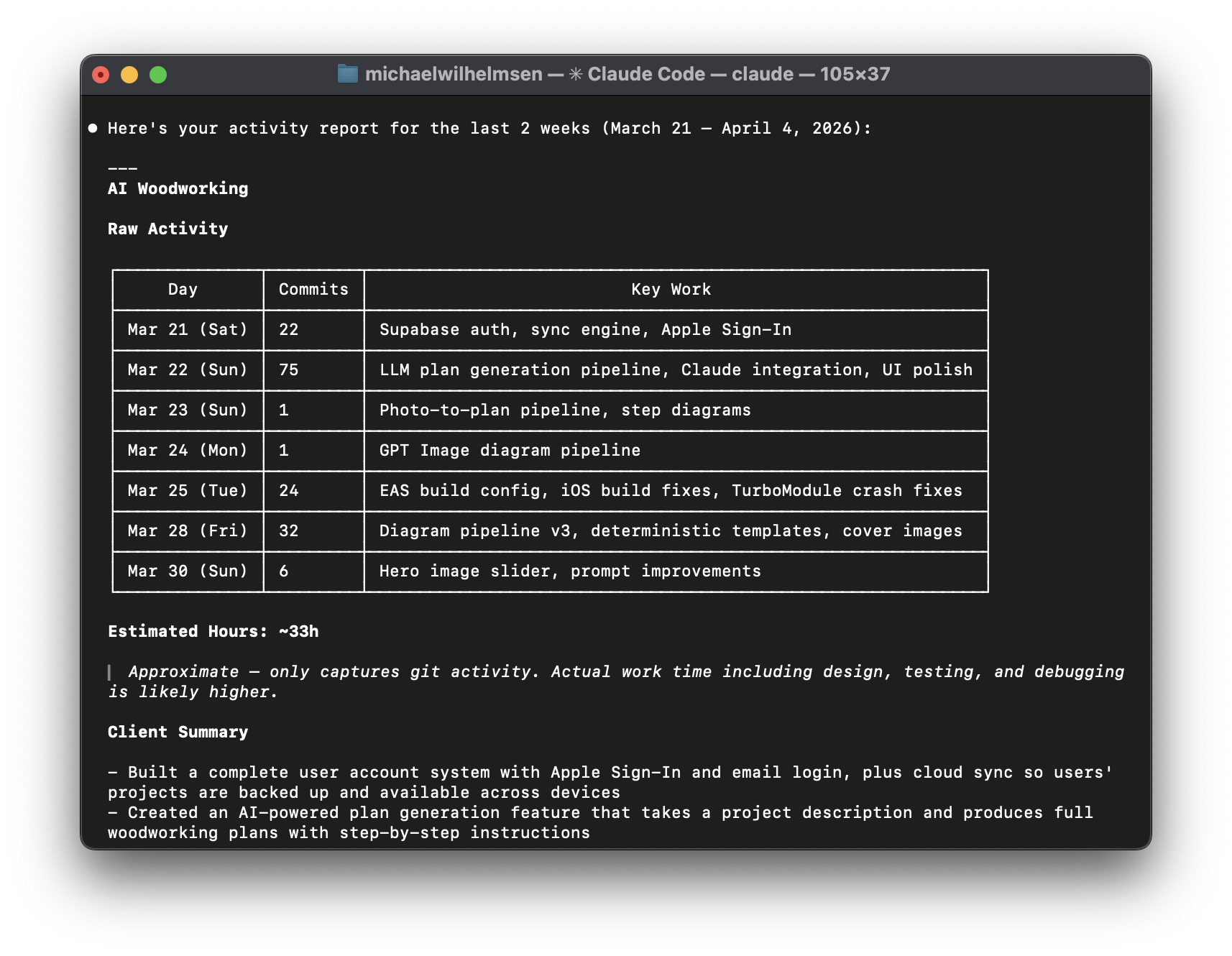Select the Diagram pipeline v3 key work cell
Screen dimensions: 1232x956
671,530
